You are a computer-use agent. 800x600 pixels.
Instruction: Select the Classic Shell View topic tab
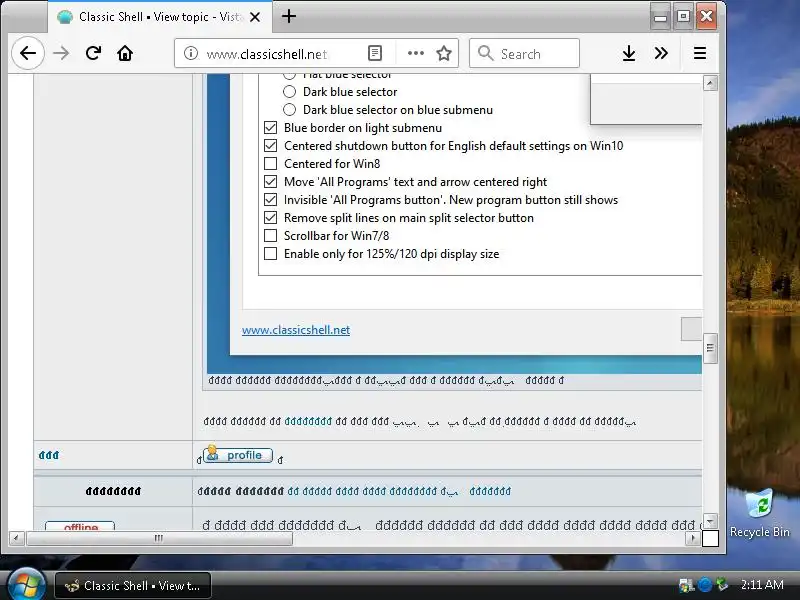coord(160,17)
